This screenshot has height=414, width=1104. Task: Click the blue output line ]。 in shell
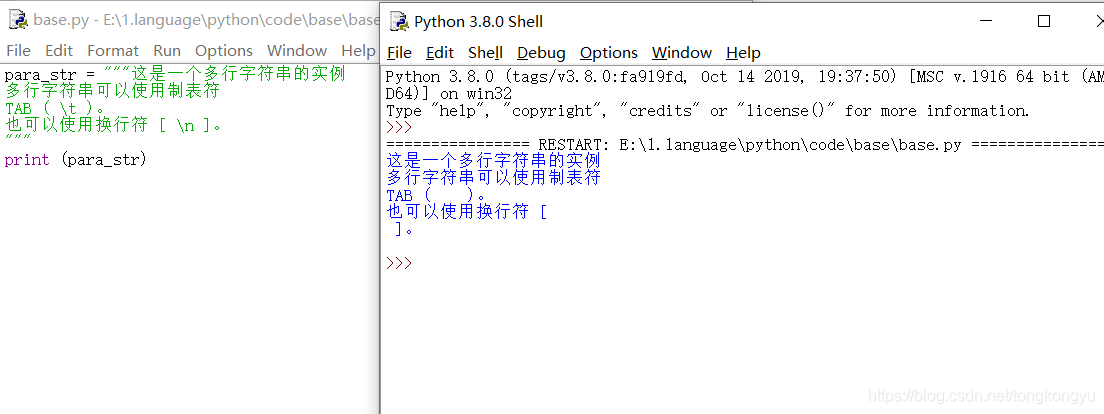404,229
